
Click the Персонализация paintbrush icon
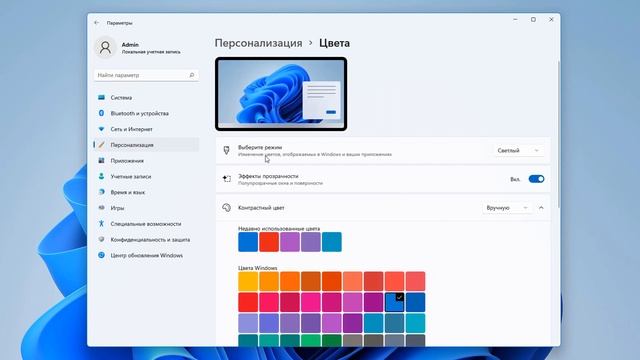click(101, 145)
